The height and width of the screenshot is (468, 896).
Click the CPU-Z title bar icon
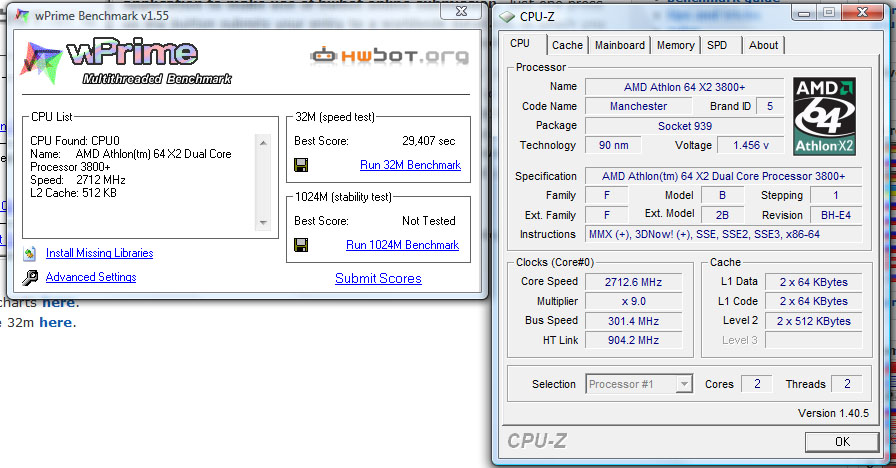click(x=507, y=17)
